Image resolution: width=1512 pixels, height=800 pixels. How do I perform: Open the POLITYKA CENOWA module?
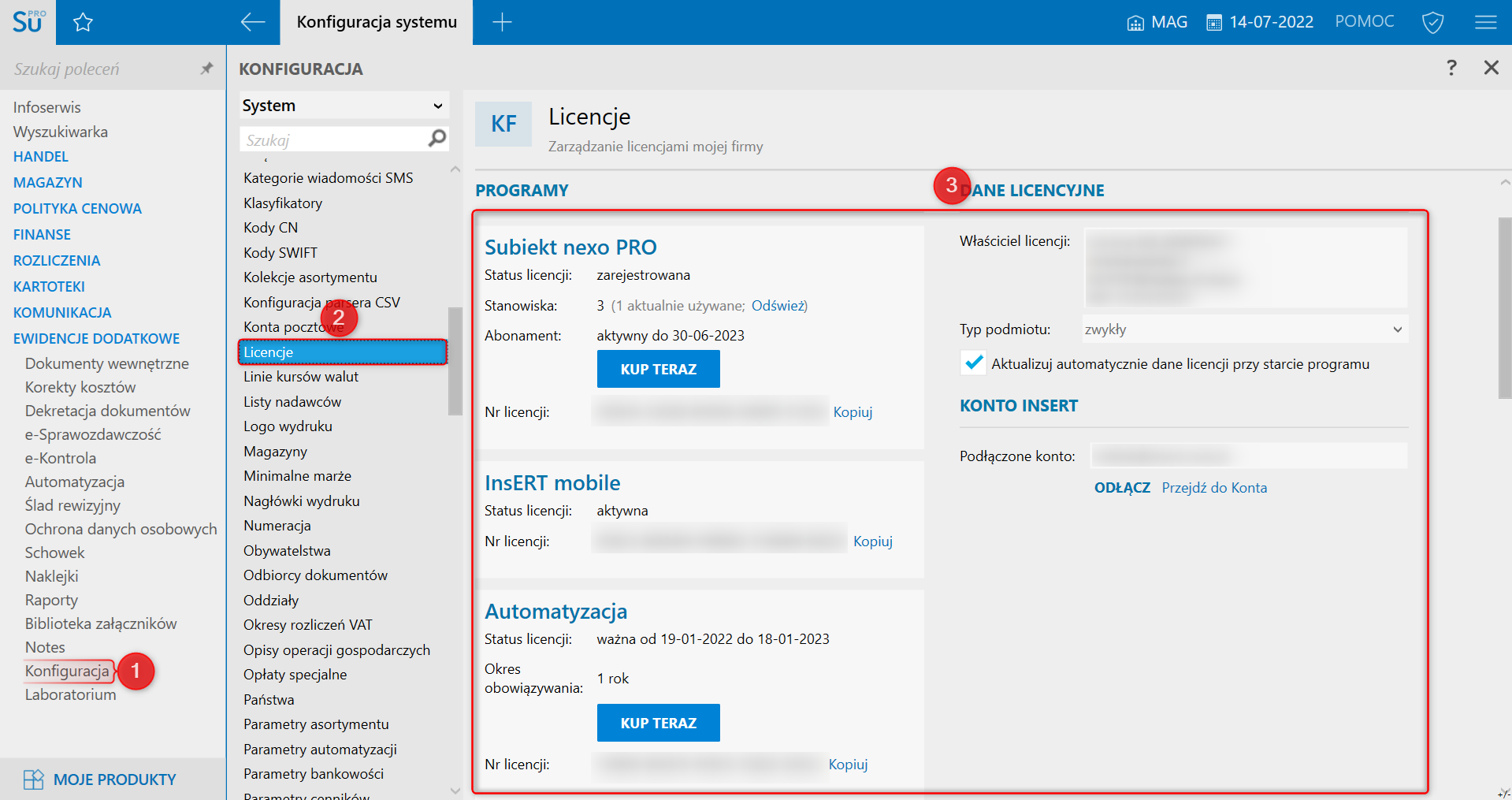point(77,209)
